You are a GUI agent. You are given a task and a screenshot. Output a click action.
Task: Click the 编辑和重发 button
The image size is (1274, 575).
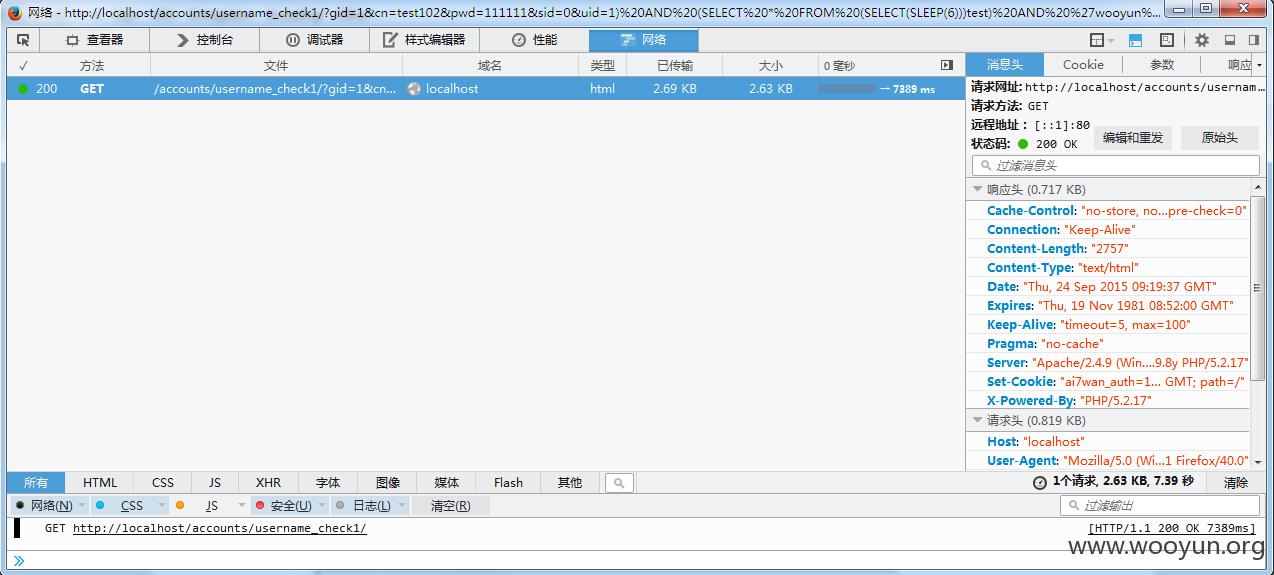click(x=1133, y=138)
